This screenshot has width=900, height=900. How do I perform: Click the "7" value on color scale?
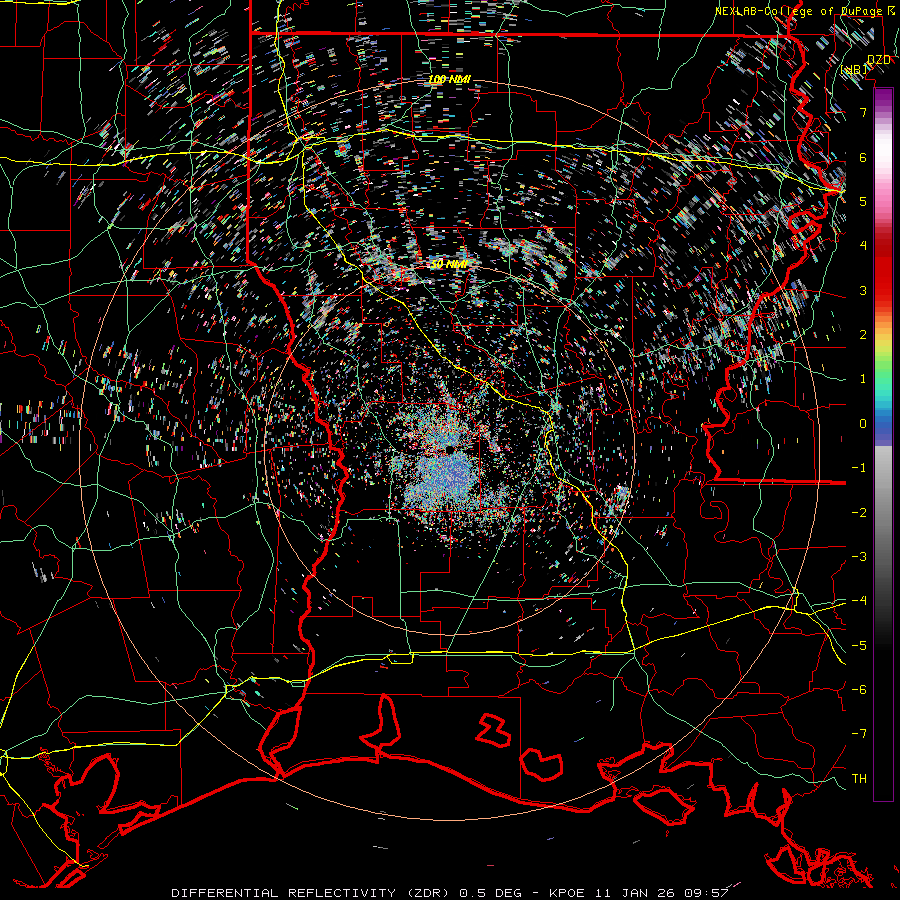(x=863, y=112)
